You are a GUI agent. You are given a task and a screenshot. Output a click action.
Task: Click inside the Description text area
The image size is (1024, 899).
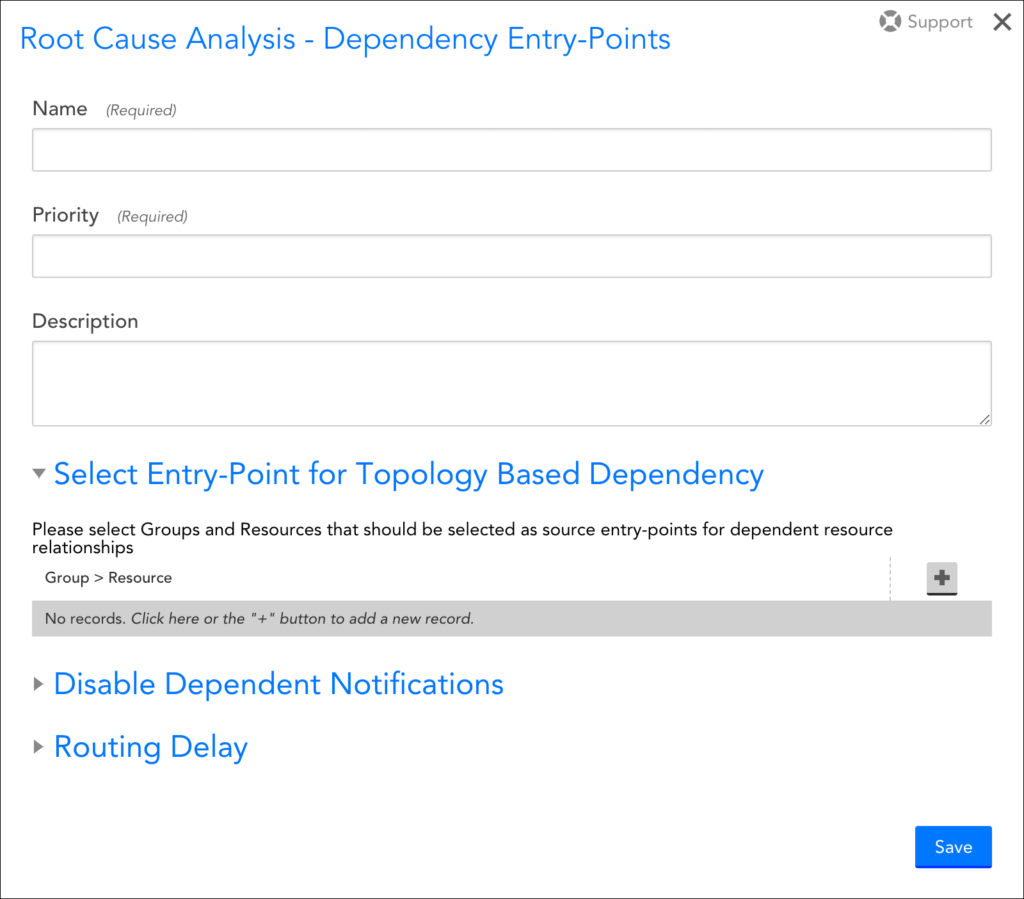click(511, 383)
